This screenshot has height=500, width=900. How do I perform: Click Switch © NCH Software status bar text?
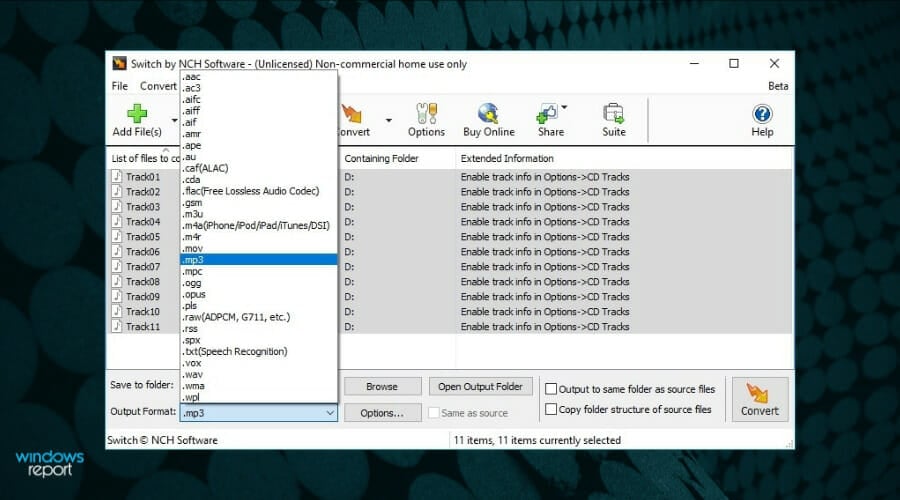pos(162,440)
